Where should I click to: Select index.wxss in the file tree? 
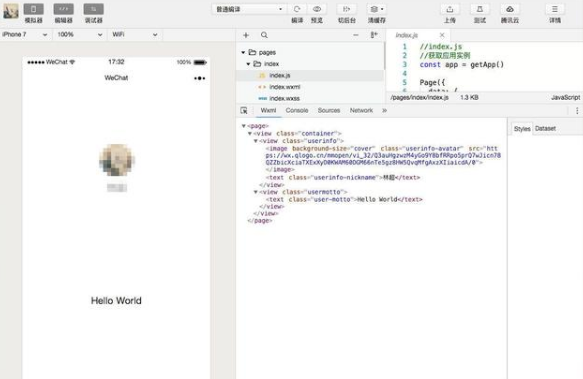point(310,99)
